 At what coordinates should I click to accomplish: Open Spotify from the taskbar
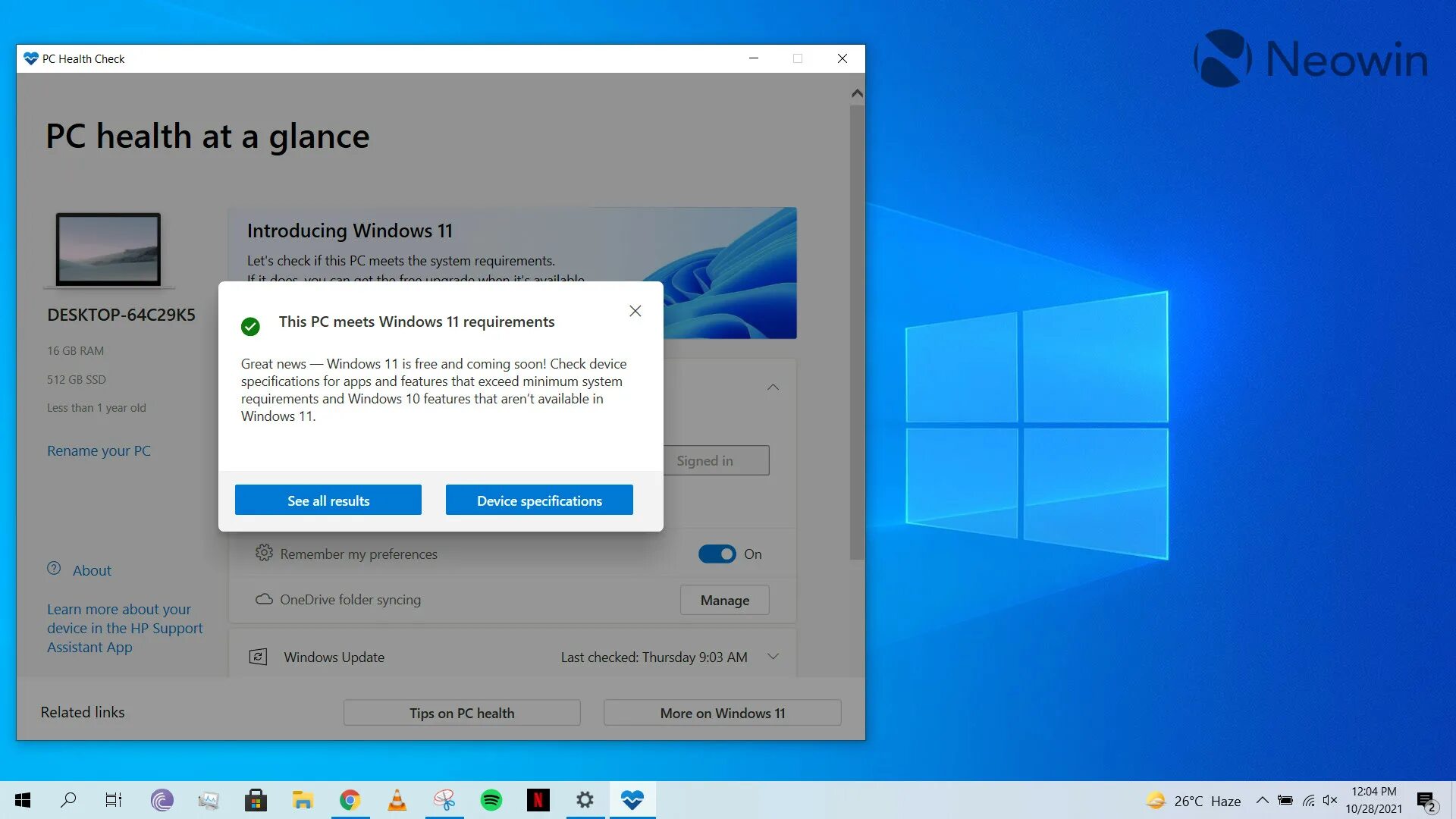(x=491, y=799)
